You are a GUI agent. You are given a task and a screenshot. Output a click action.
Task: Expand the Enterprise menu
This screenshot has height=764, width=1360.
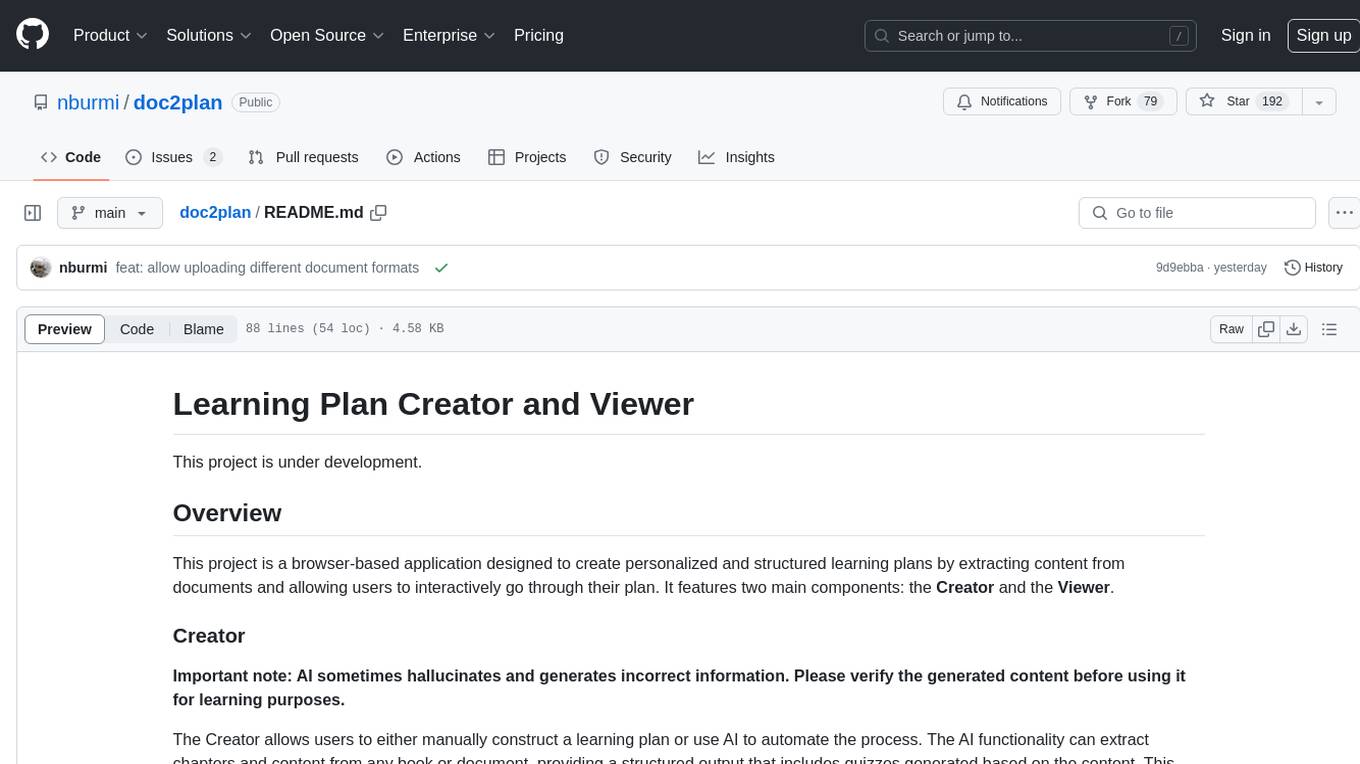(x=449, y=35)
